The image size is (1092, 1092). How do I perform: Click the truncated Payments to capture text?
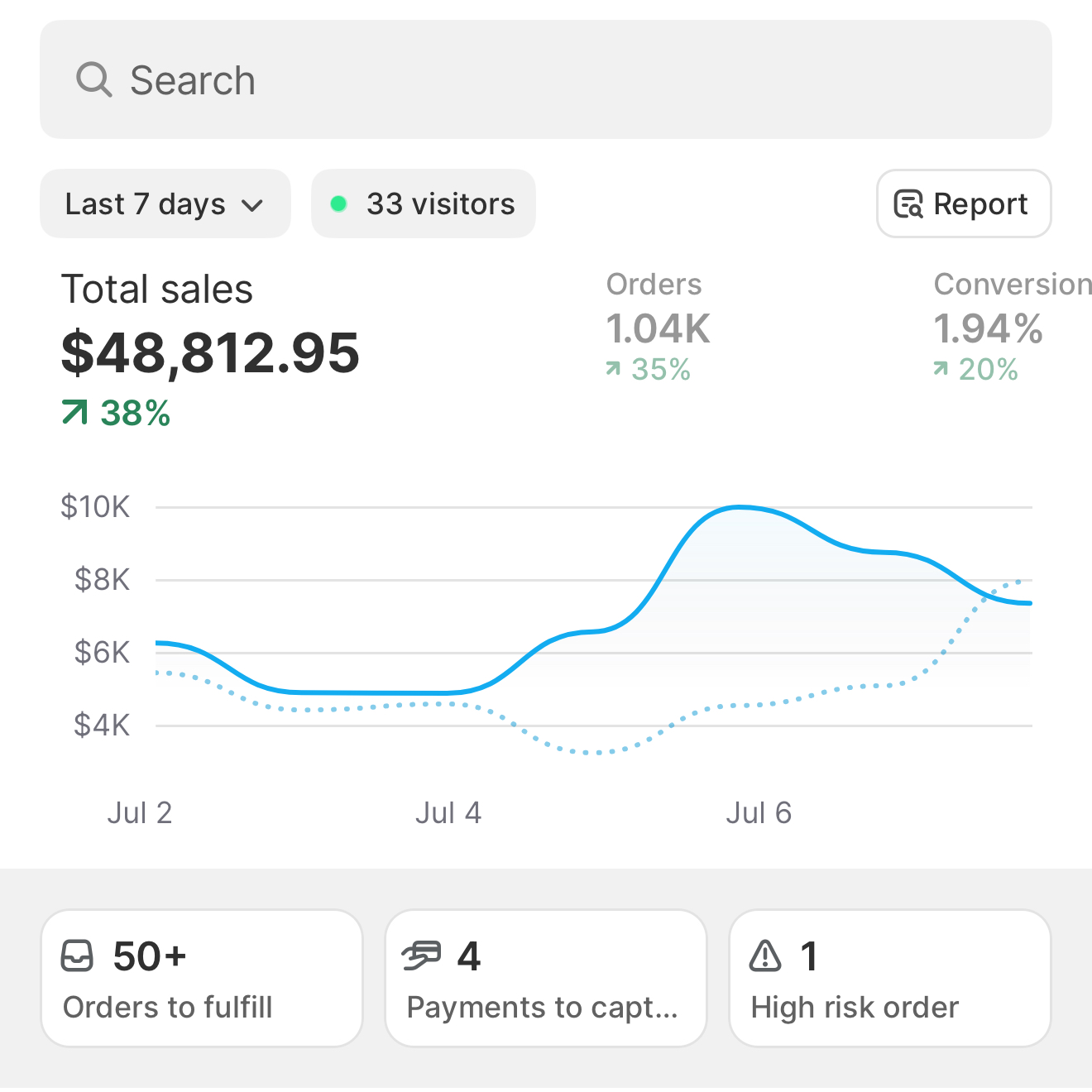[x=542, y=1008]
